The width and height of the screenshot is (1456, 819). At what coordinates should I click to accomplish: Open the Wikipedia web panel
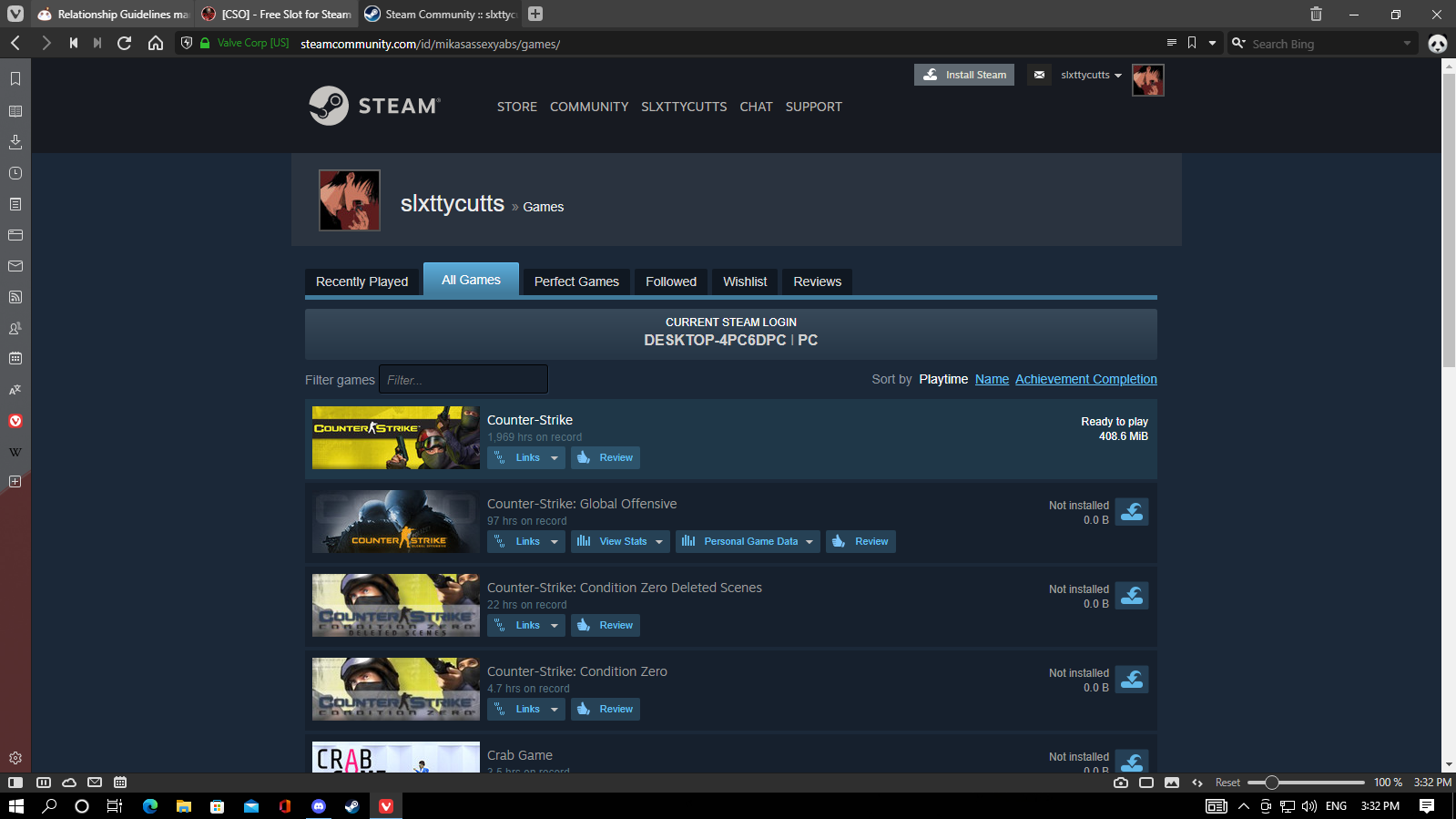15,452
